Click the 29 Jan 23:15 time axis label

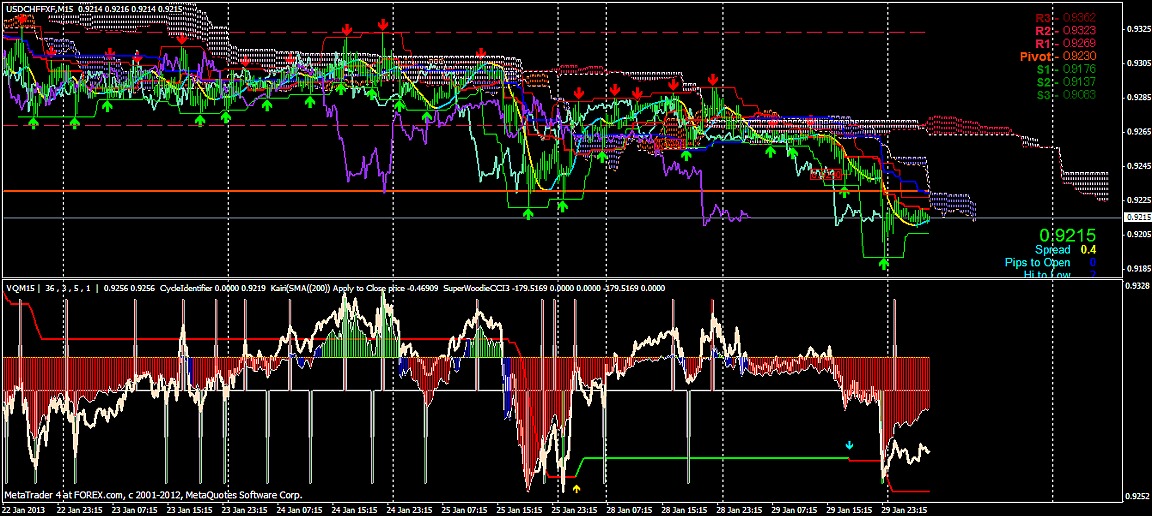(904, 509)
